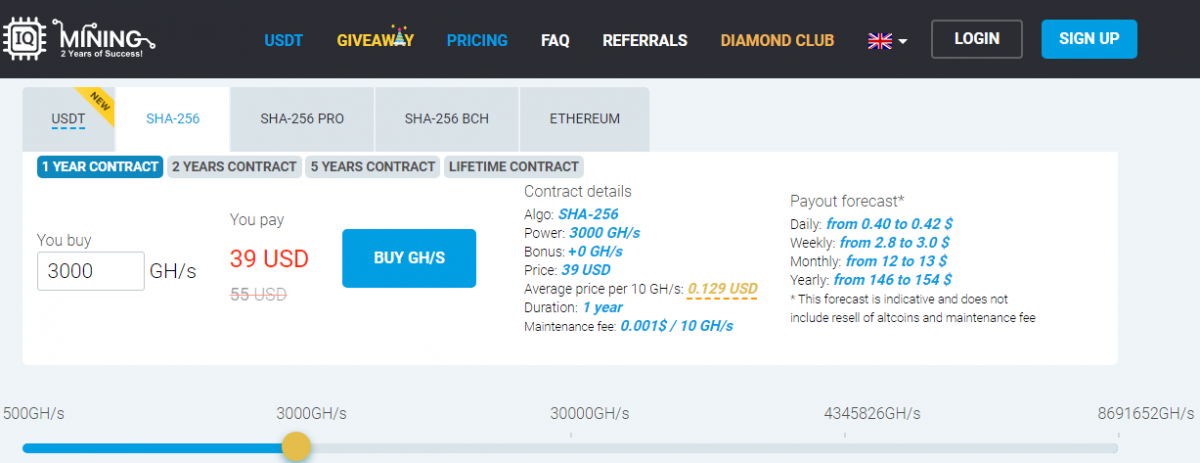
Task: Click the yellow hashrate slider handle
Action: [296, 446]
